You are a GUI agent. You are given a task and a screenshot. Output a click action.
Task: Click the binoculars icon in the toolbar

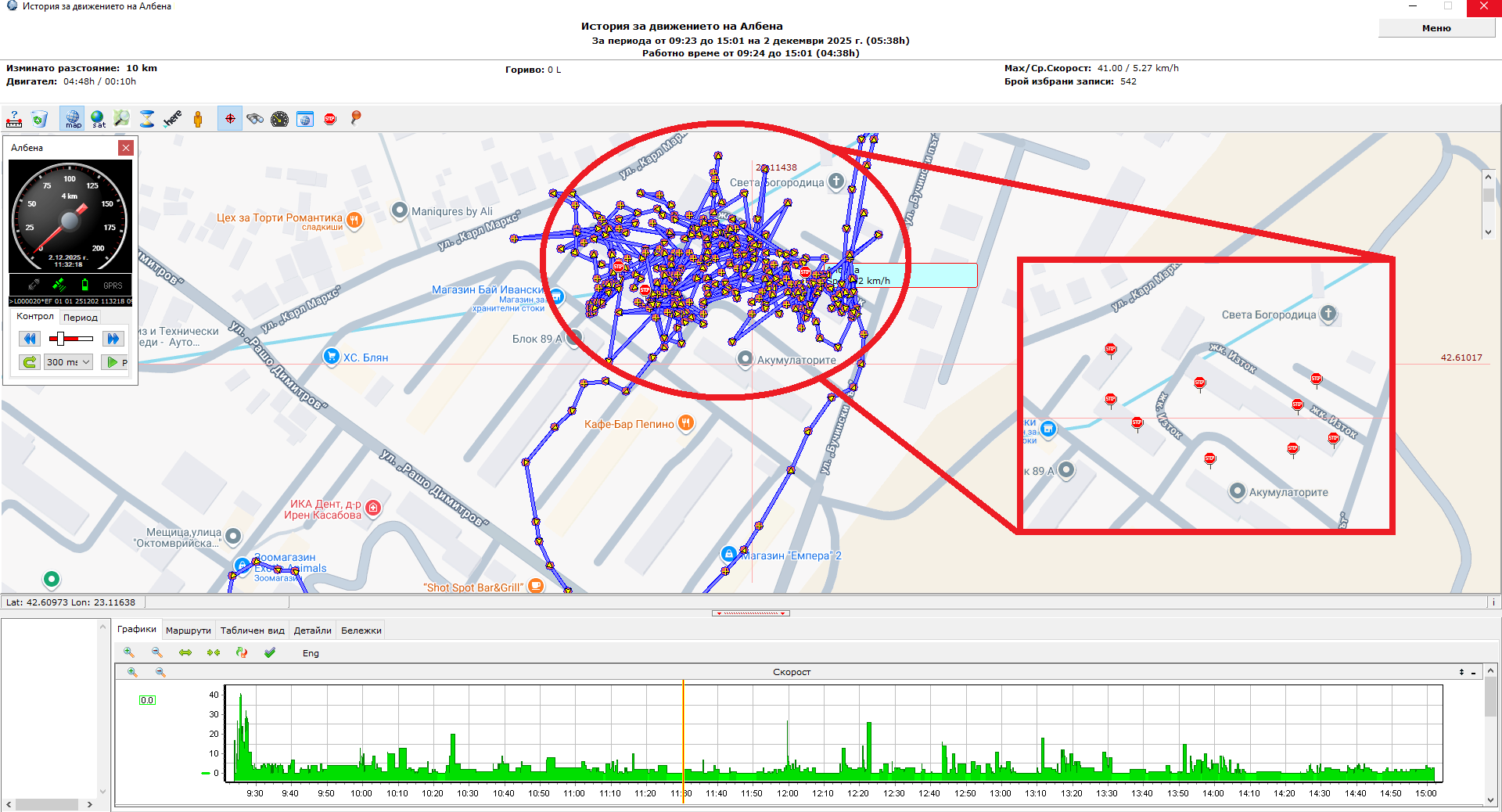(x=255, y=119)
